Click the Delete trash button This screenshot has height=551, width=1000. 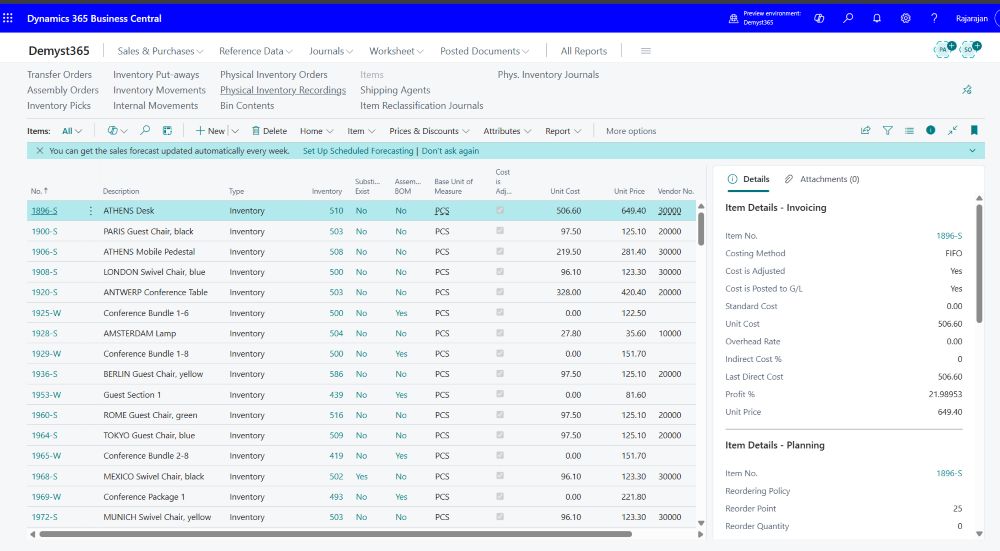pos(269,131)
